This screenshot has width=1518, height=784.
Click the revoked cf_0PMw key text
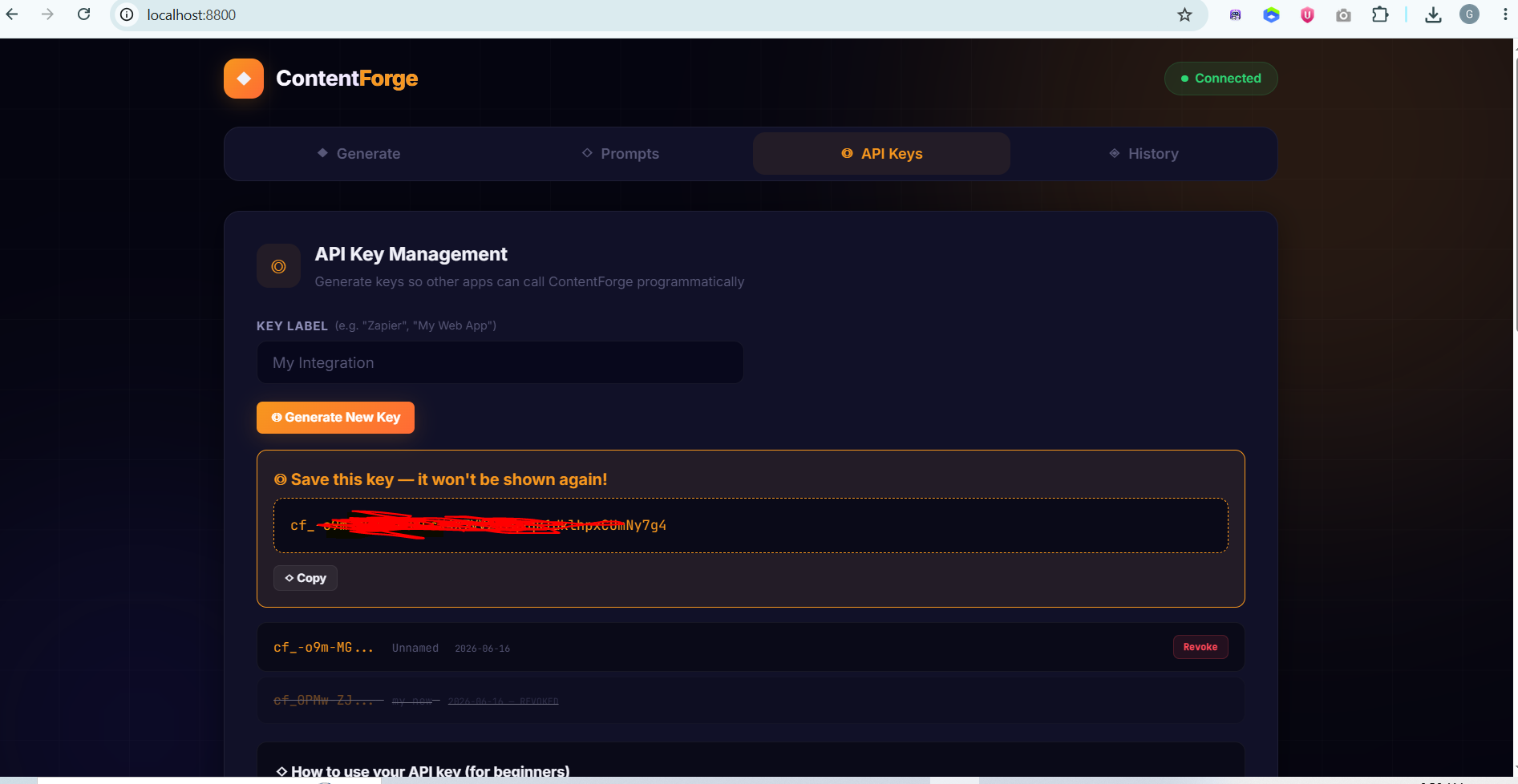point(323,701)
